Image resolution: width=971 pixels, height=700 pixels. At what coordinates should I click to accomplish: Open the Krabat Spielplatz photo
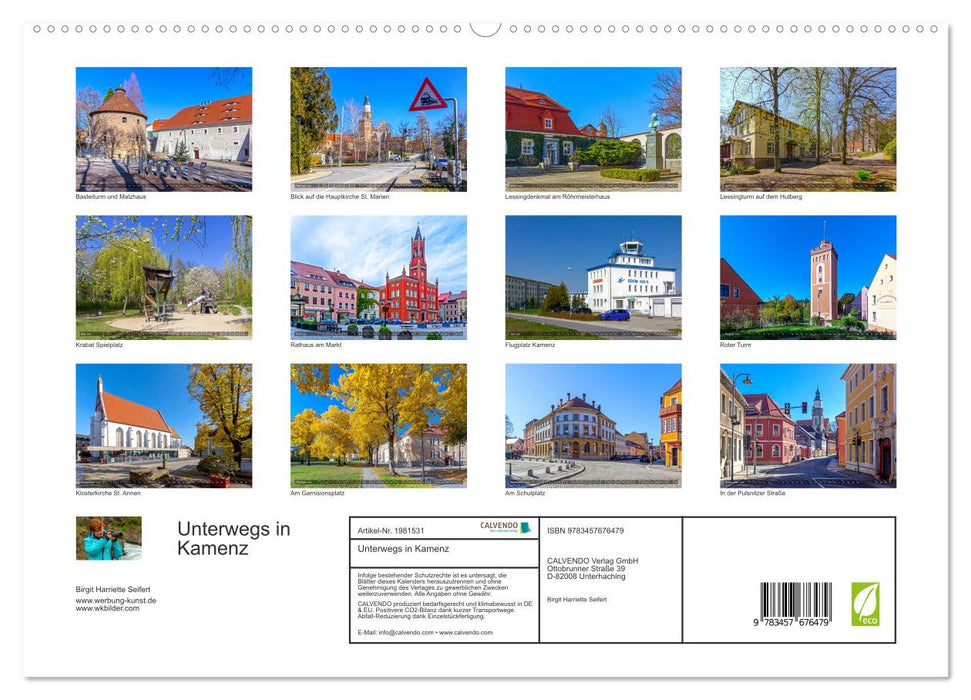click(x=163, y=278)
